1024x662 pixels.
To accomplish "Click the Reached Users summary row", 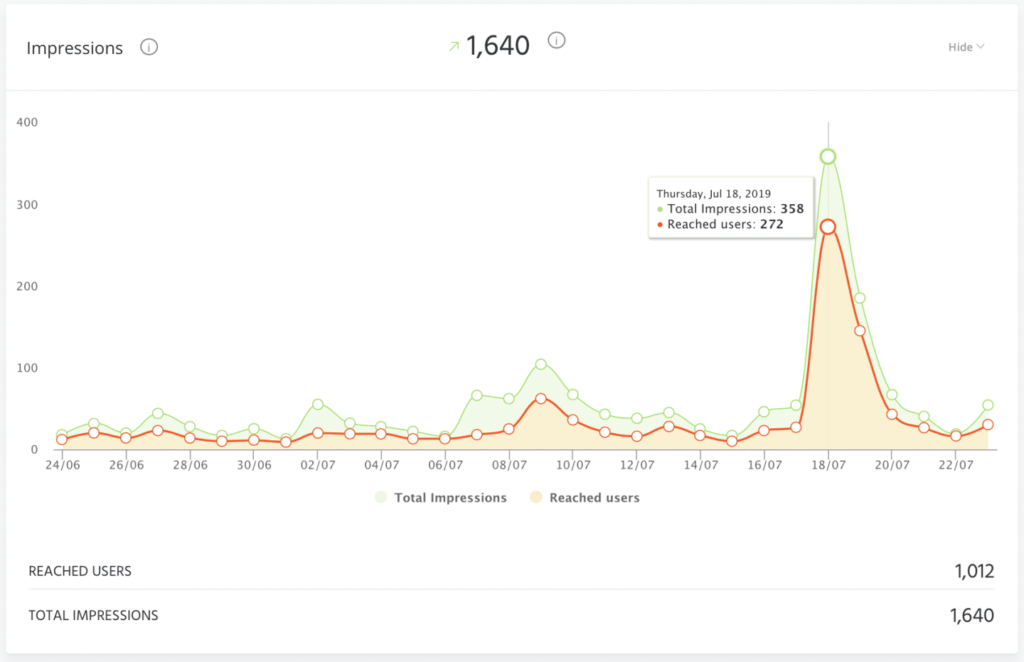I will [511, 571].
